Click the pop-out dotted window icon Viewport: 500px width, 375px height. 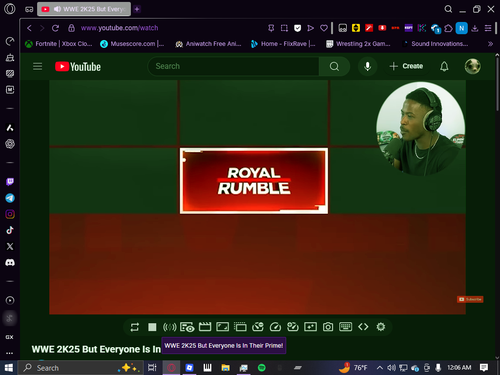[240, 327]
